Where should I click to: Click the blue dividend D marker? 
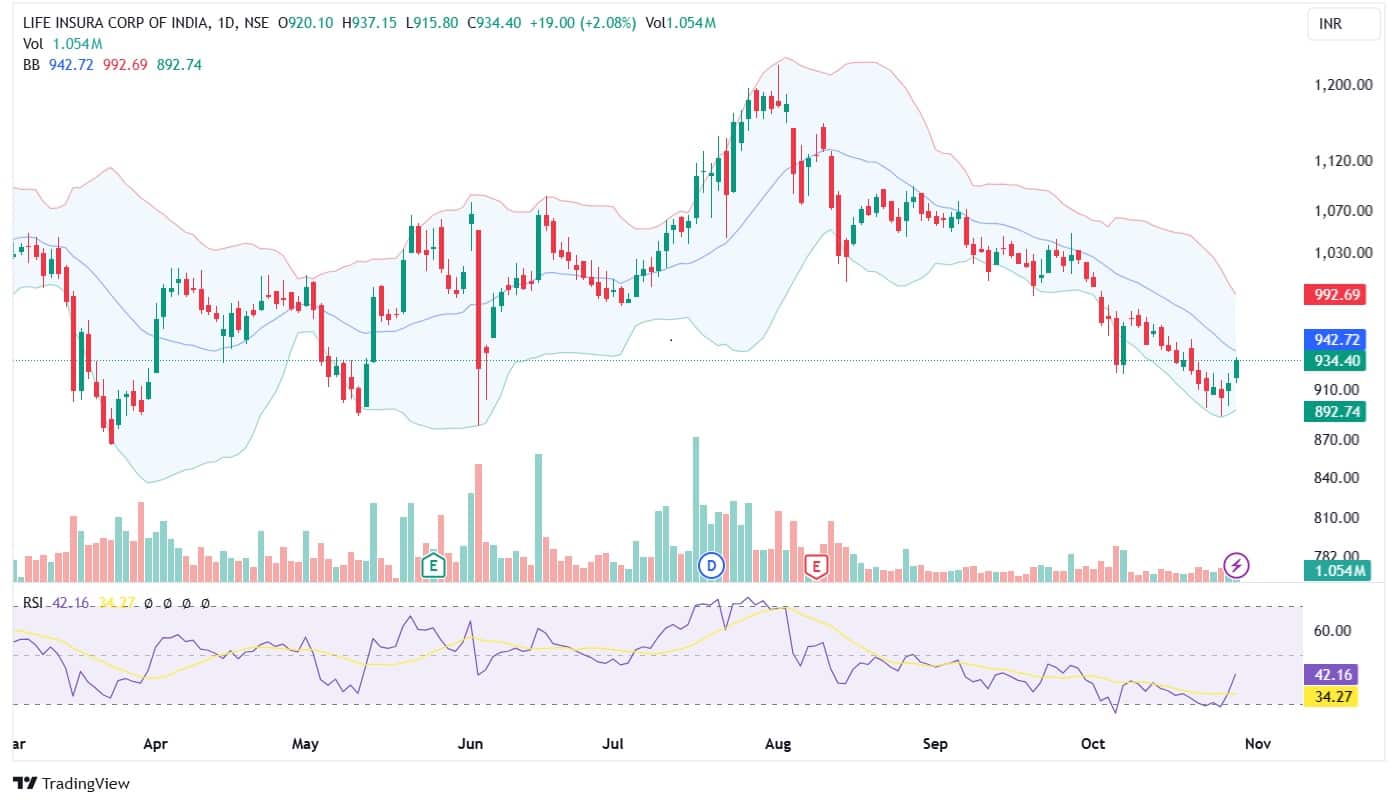(x=711, y=566)
